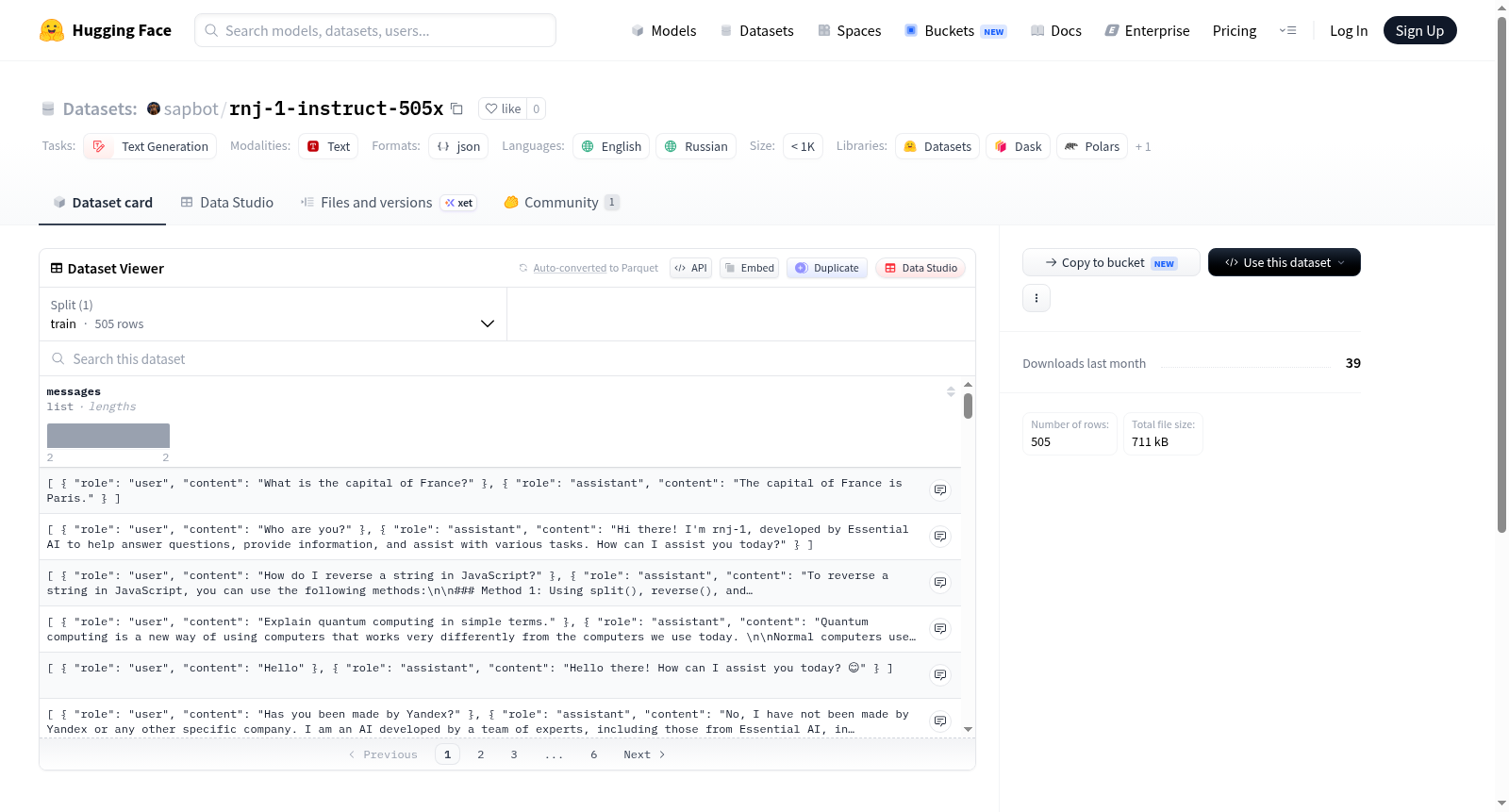
Task: Click the messages lengths histogram bar
Action: coord(108,436)
